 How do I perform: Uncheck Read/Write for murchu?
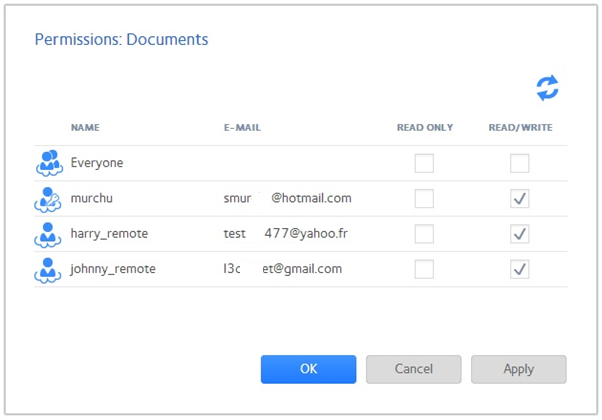(x=519, y=199)
